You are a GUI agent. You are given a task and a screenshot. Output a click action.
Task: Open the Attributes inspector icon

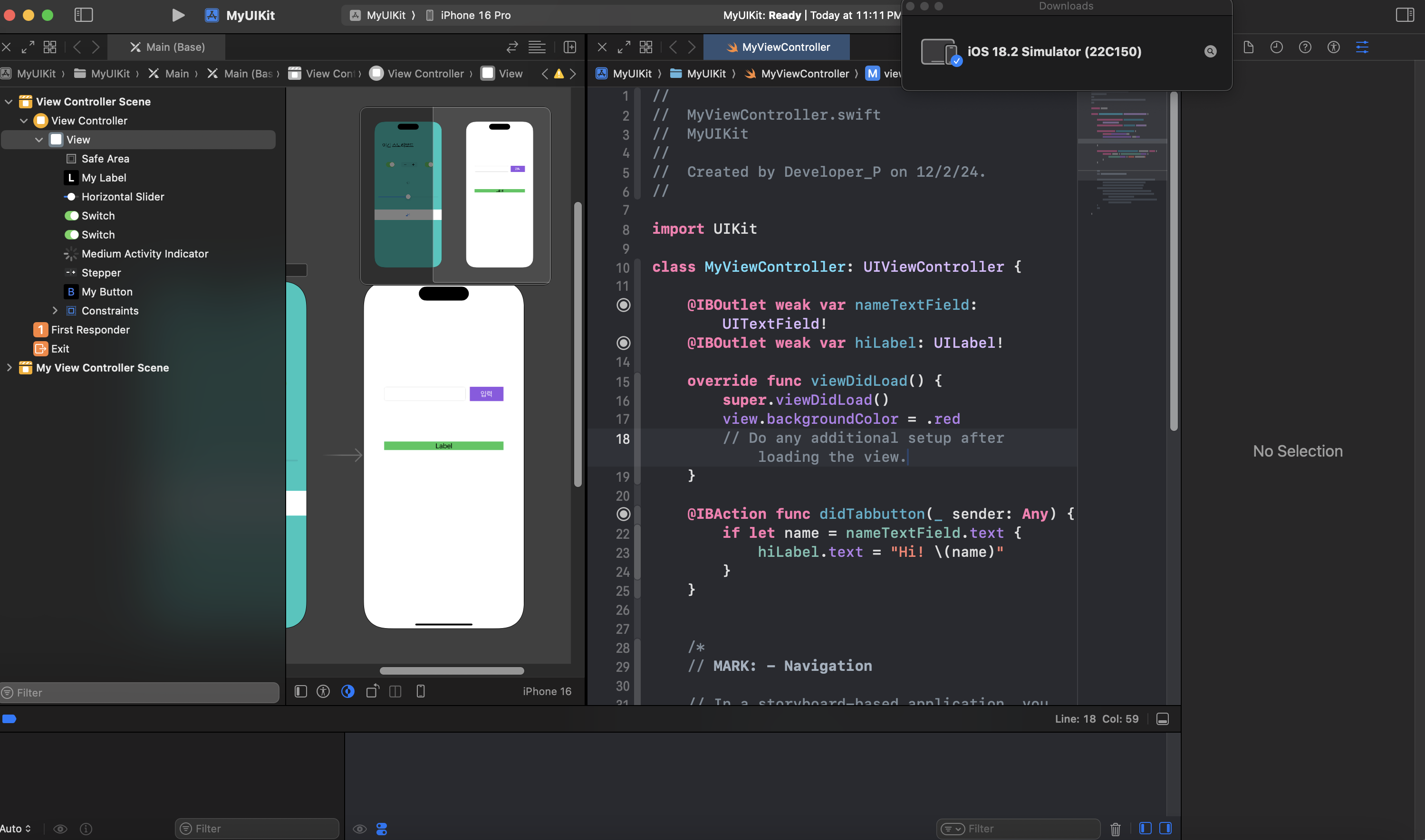point(1362,48)
